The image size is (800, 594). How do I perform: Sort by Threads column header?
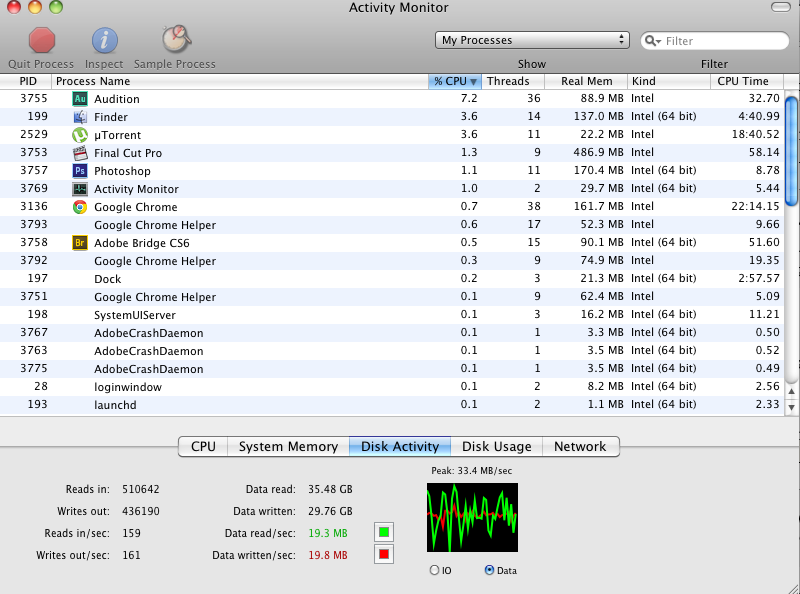coord(513,82)
